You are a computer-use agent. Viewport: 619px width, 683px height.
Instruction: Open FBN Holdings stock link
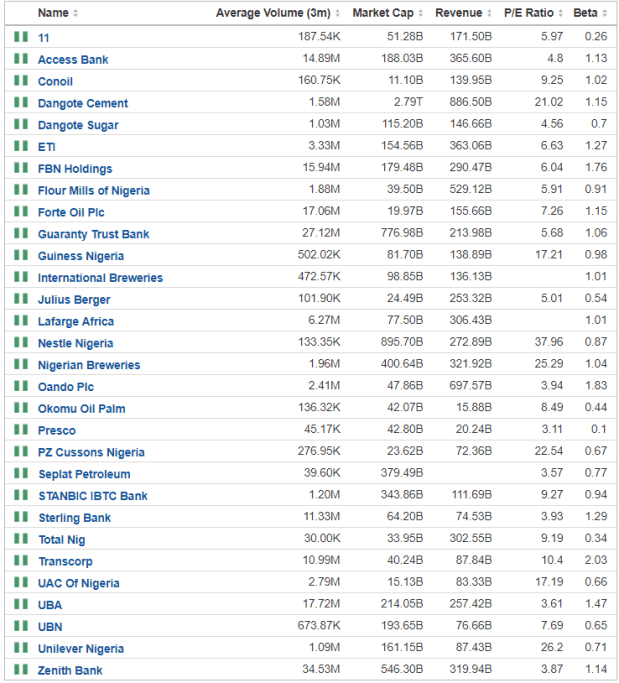[x=75, y=169]
